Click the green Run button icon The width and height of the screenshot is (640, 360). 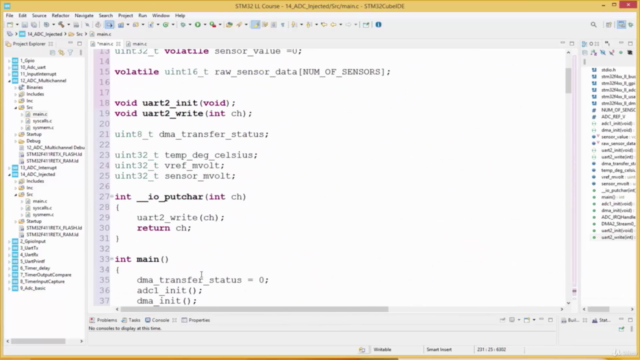pyautogui.click(x=198, y=25)
